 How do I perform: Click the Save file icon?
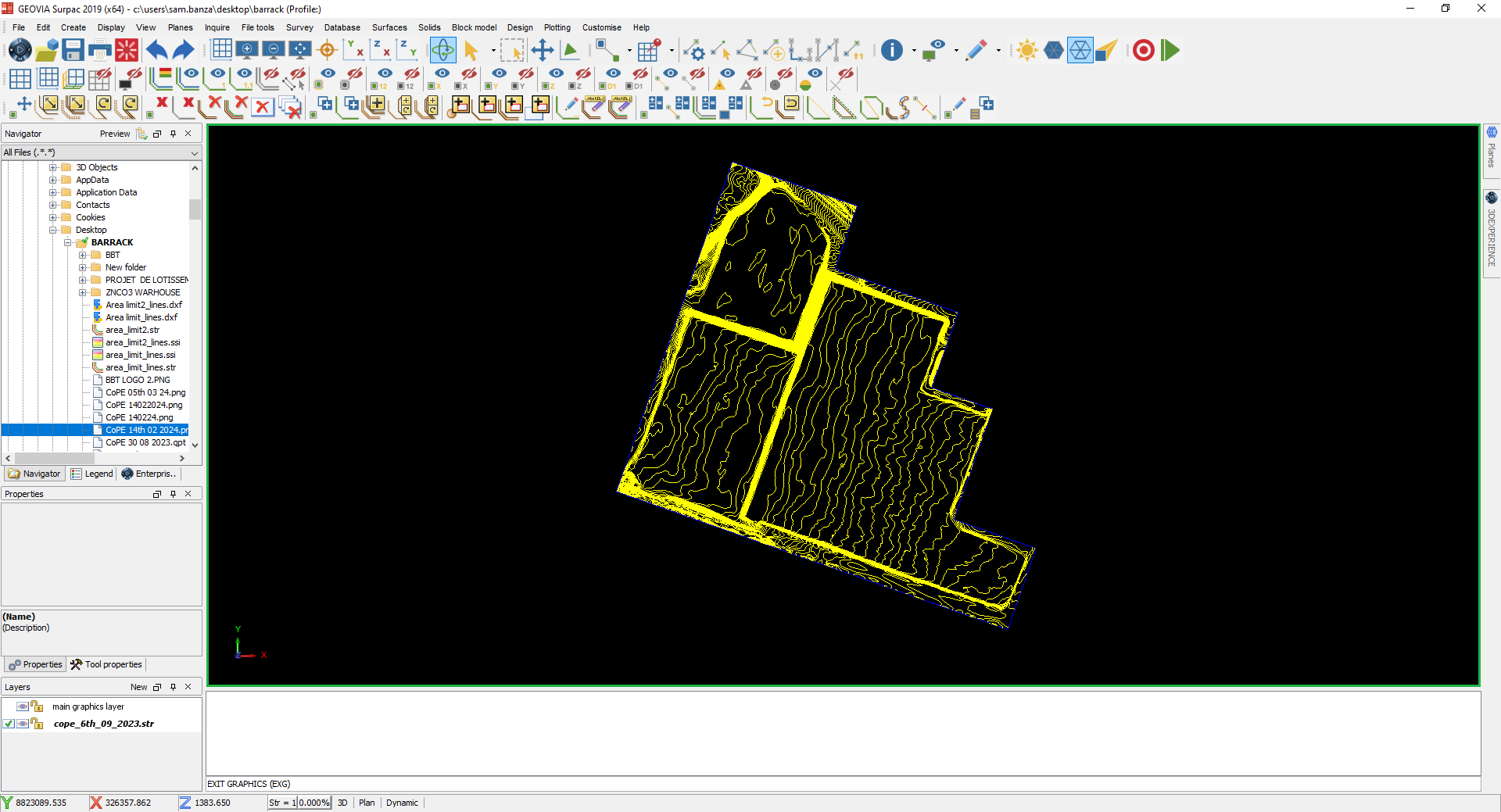(x=73, y=51)
